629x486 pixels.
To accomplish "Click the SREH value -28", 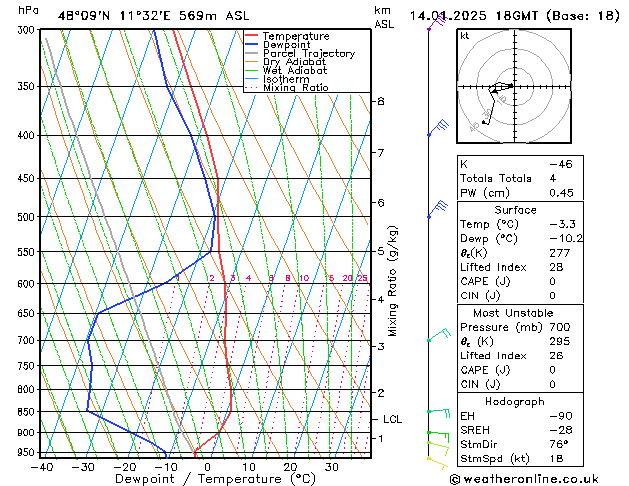I will [x=561, y=430].
